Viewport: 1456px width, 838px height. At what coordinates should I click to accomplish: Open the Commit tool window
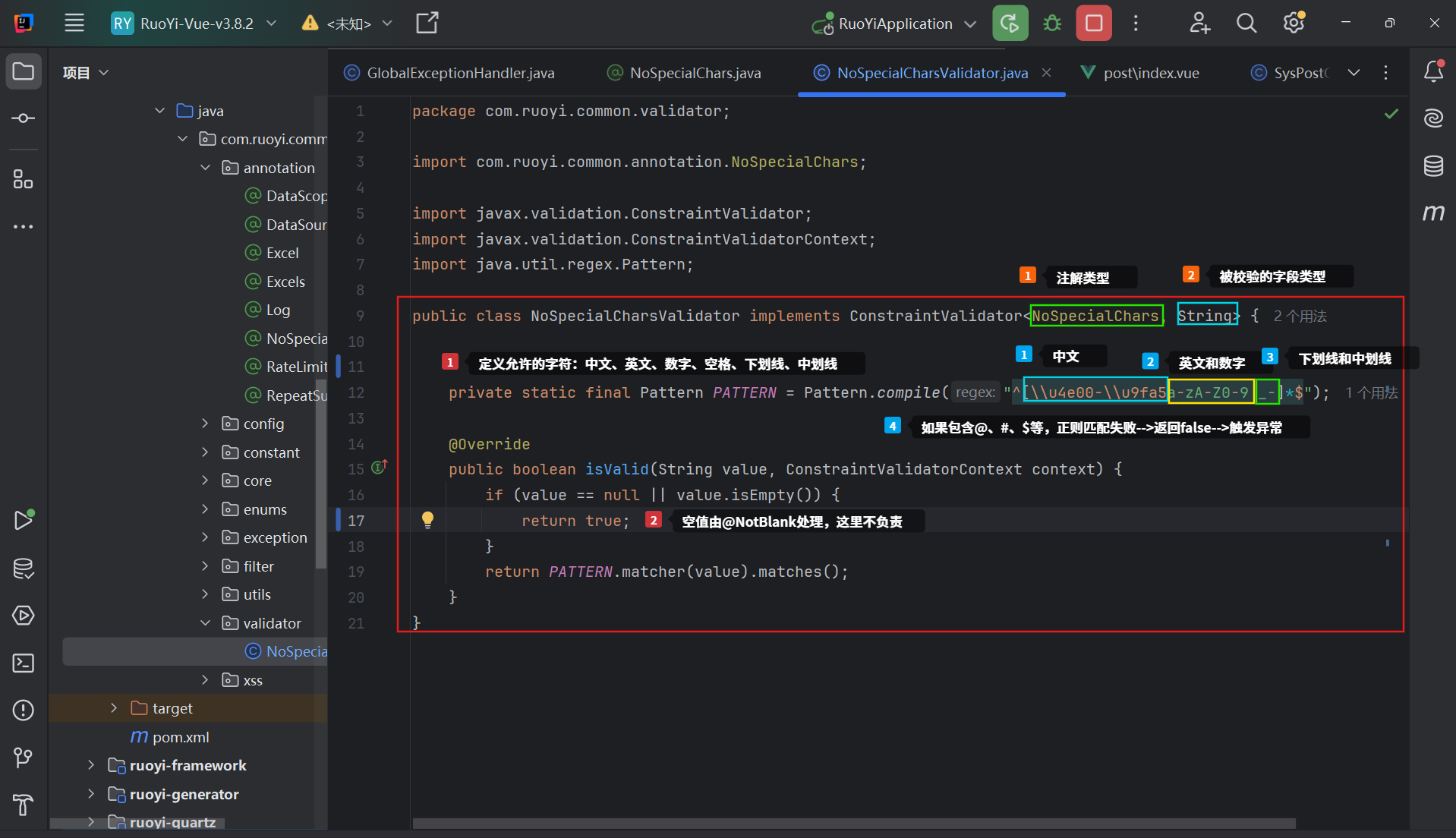(x=24, y=118)
